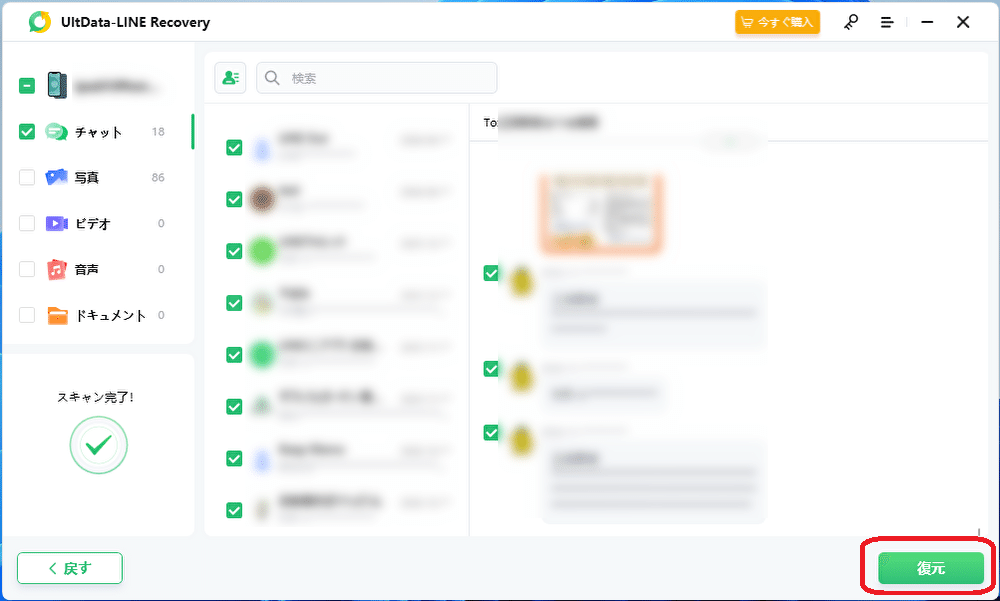Open registration via the key icon

(851, 22)
